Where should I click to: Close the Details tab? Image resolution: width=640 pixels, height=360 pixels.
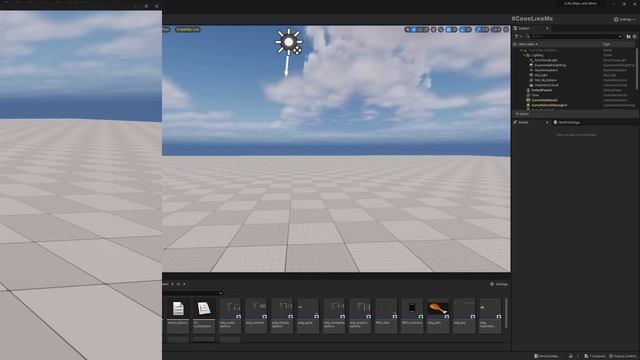pos(547,122)
